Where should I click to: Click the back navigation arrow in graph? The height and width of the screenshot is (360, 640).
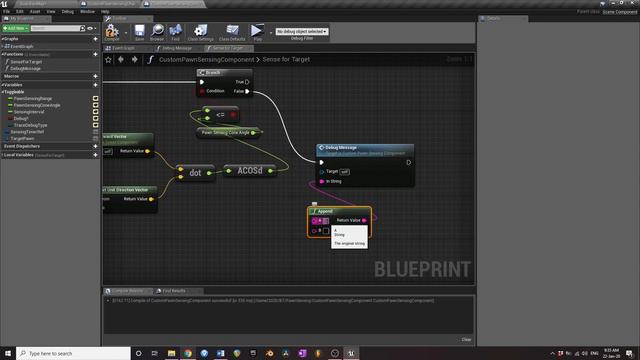point(121,60)
